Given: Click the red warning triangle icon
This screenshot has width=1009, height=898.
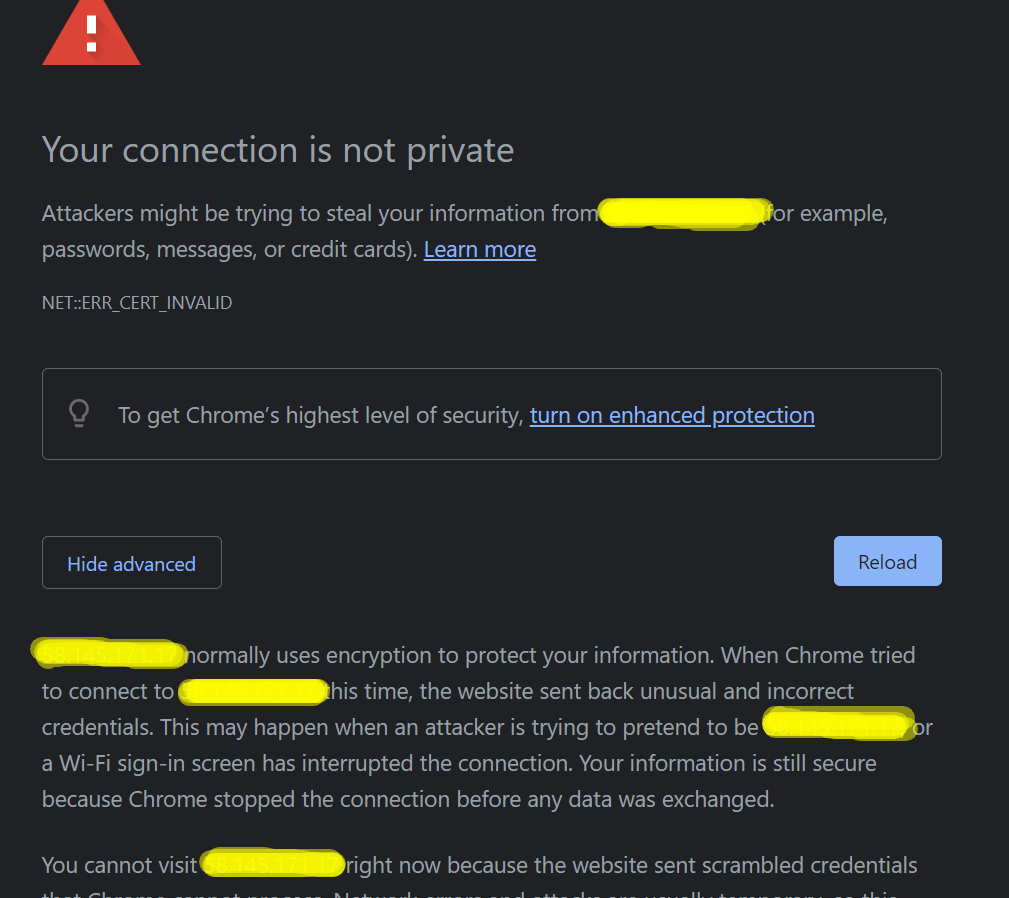Looking at the screenshot, I should pos(91,35).
